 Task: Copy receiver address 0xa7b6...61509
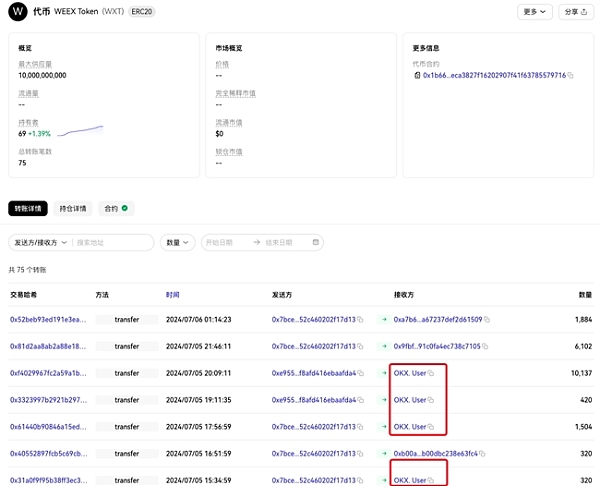487,320
